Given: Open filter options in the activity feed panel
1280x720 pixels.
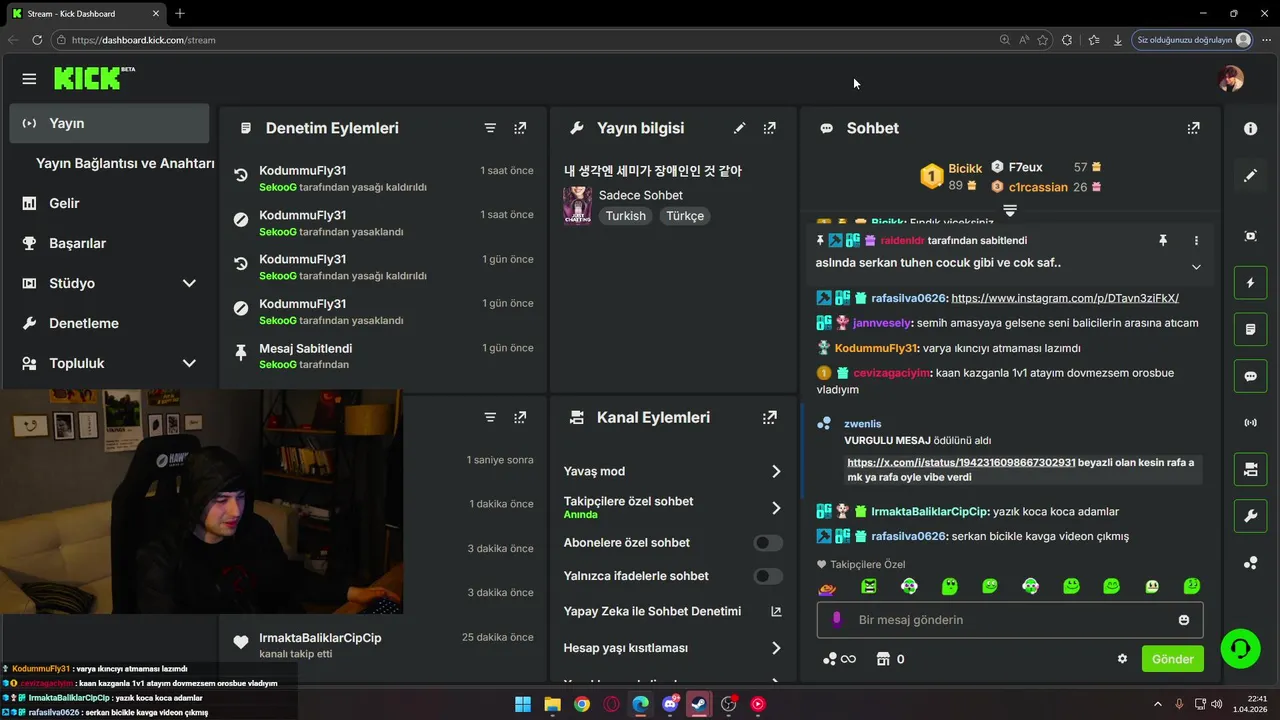Looking at the screenshot, I should (490, 417).
